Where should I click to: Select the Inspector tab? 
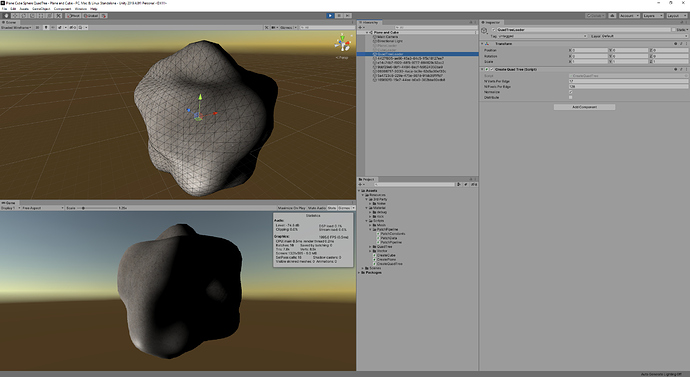pos(491,22)
